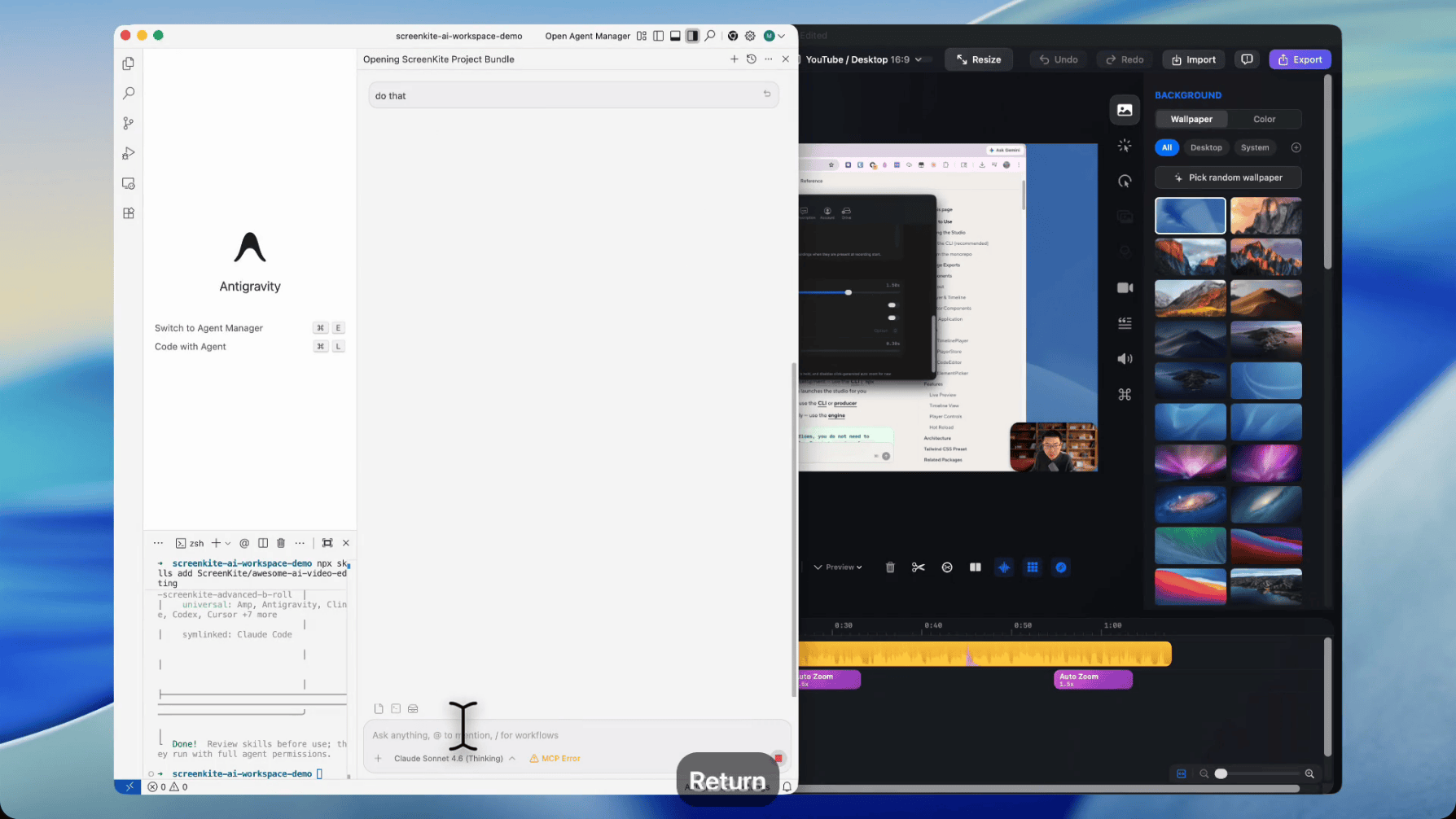Close the agent chat panel
Viewport: 1456px width, 819px height.
coord(785,59)
